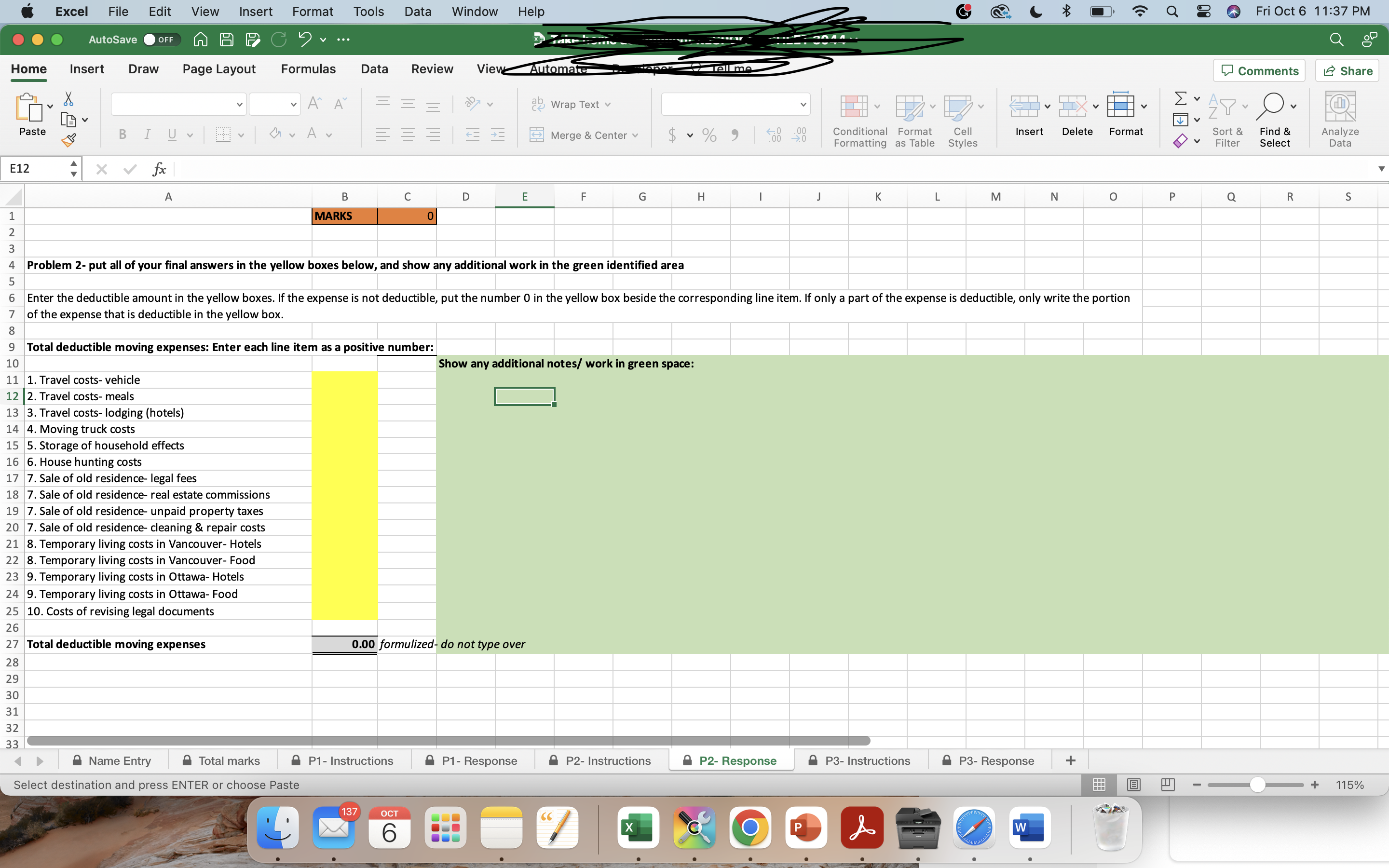Screen dimensions: 1389x868
Task: Click the Undo arrow icon
Action: coord(305,40)
